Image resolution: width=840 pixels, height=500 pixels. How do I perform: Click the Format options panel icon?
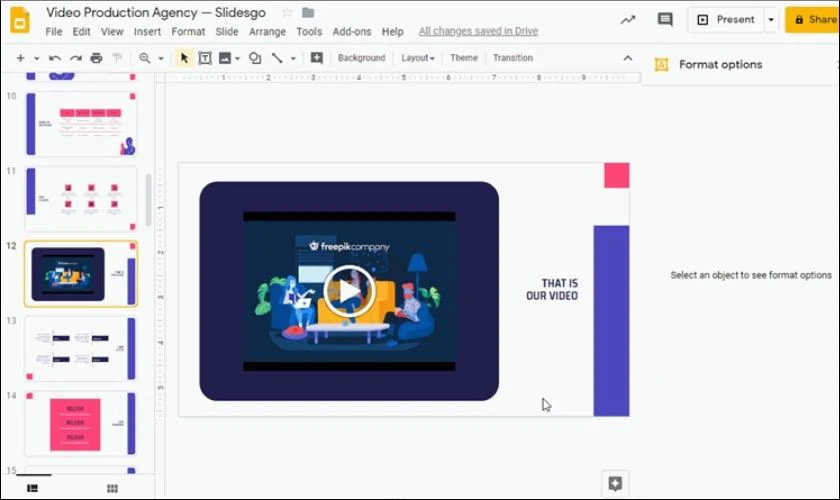click(x=662, y=65)
